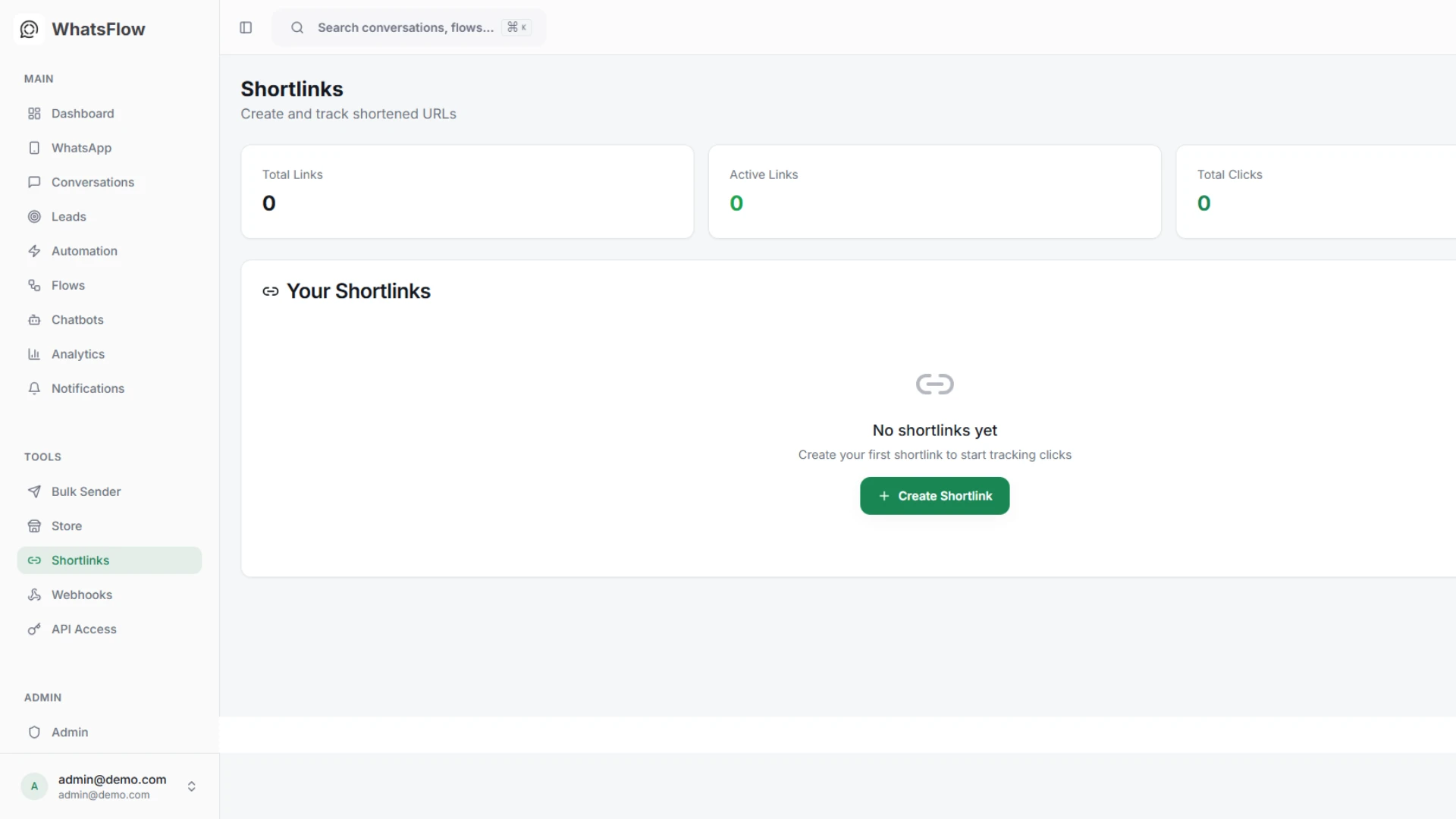The image size is (1456, 819).
Task: Click the large empty-state link icon
Action: 934,384
